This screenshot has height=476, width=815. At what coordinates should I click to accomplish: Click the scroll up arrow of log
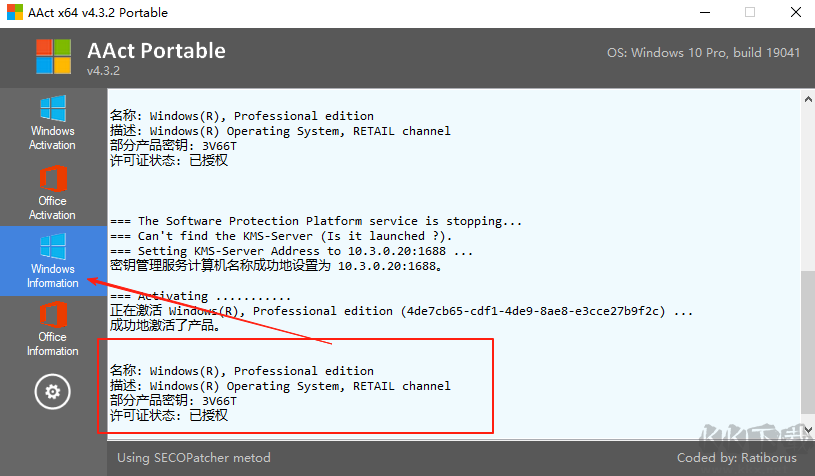808,99
